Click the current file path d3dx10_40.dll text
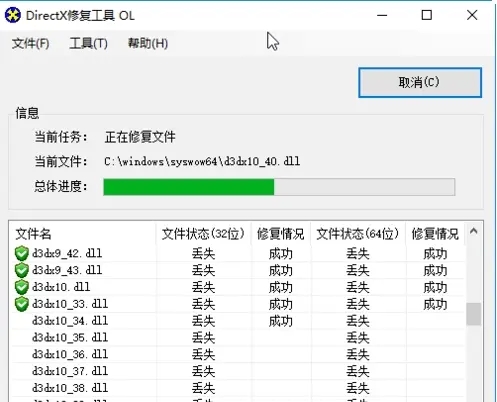The width and height of the screenshot is (497, 402). pos(202,162)
